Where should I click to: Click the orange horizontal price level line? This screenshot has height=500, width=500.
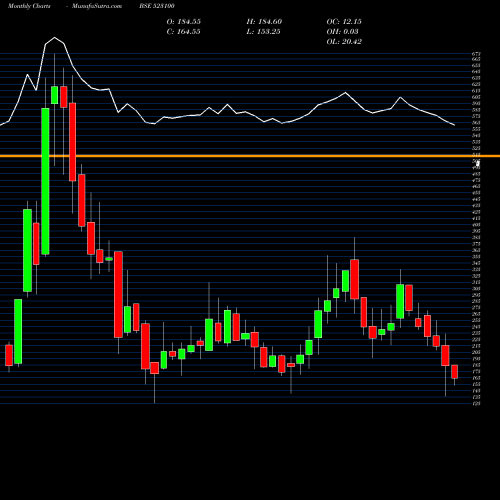(x=250, y=156)
